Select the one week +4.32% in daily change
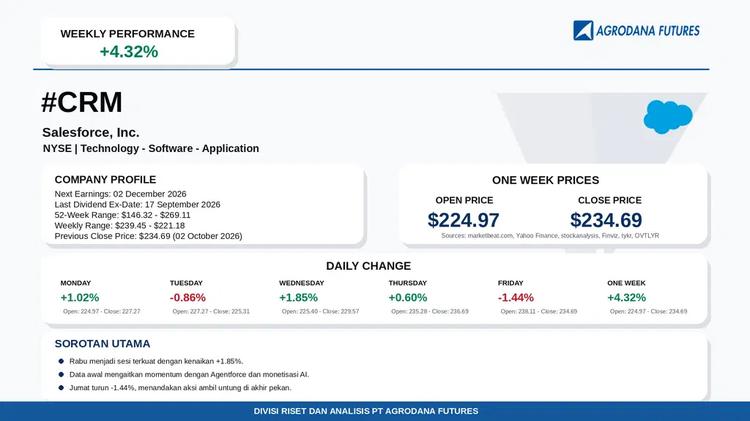The image size is (750, 421). tap(626, 298)
